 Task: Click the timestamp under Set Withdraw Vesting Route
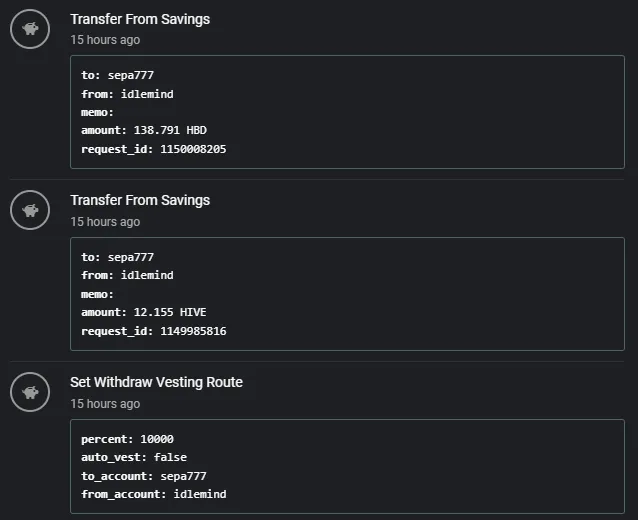click(105, 404)
